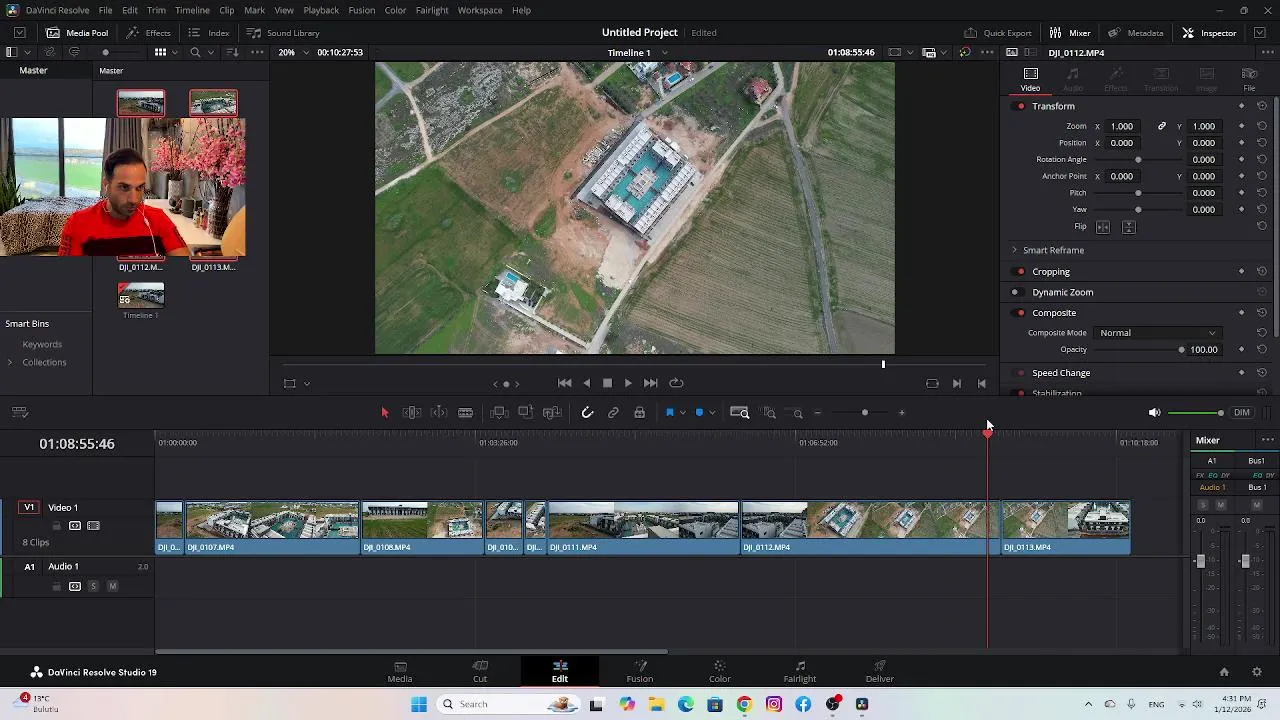Adjust the green monitor volume slider
Viewport: 1280px width, 720px height.
(1196, 413)
